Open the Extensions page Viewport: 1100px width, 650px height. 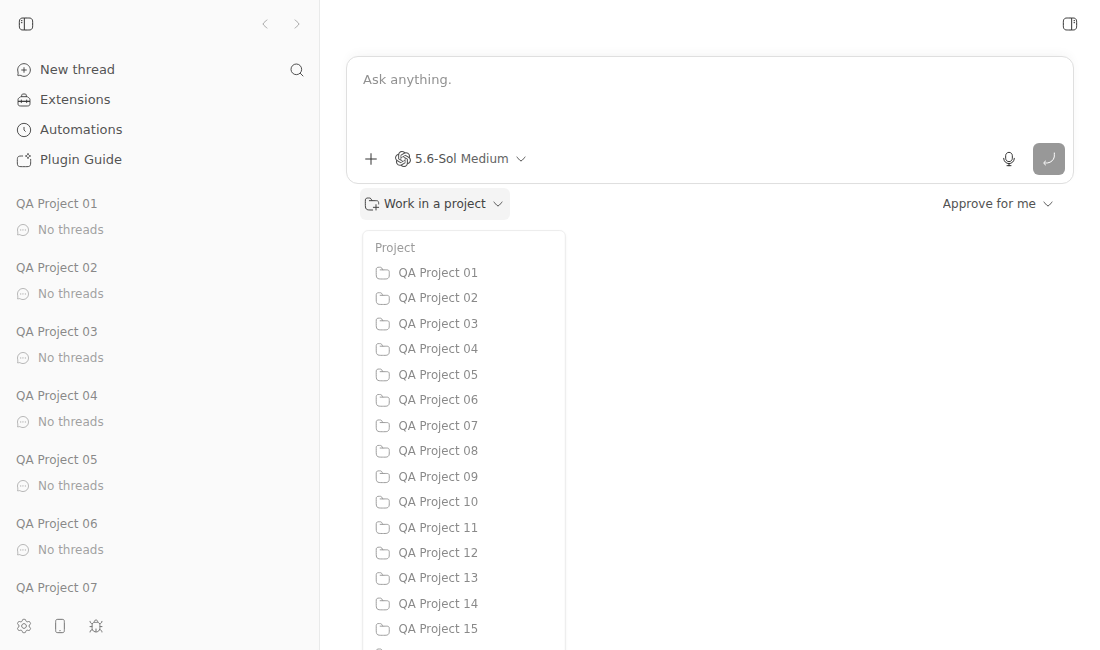pos(75,100)
